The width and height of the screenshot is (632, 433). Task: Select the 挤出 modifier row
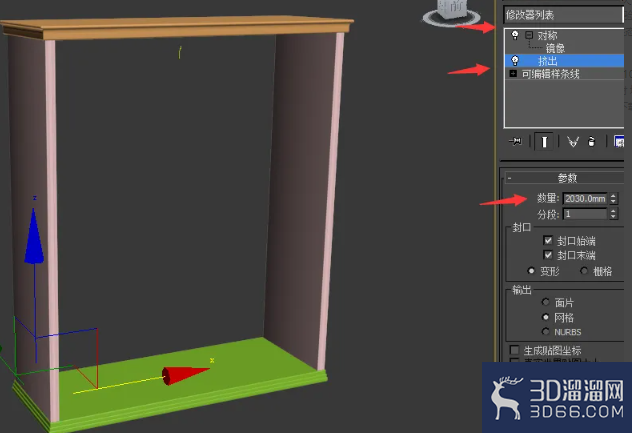(x=564, y=61)
